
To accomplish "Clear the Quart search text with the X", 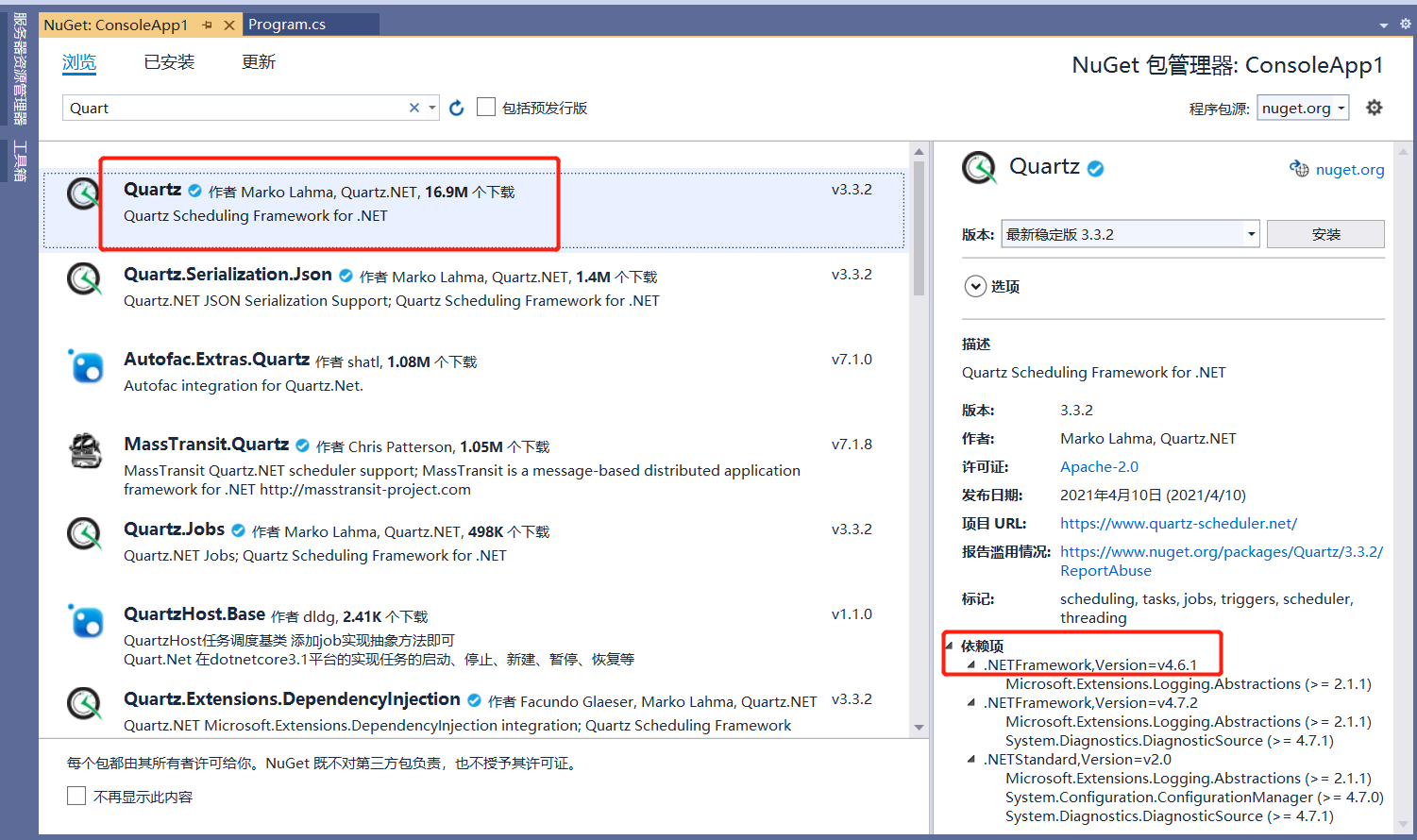I will point(413,108).
